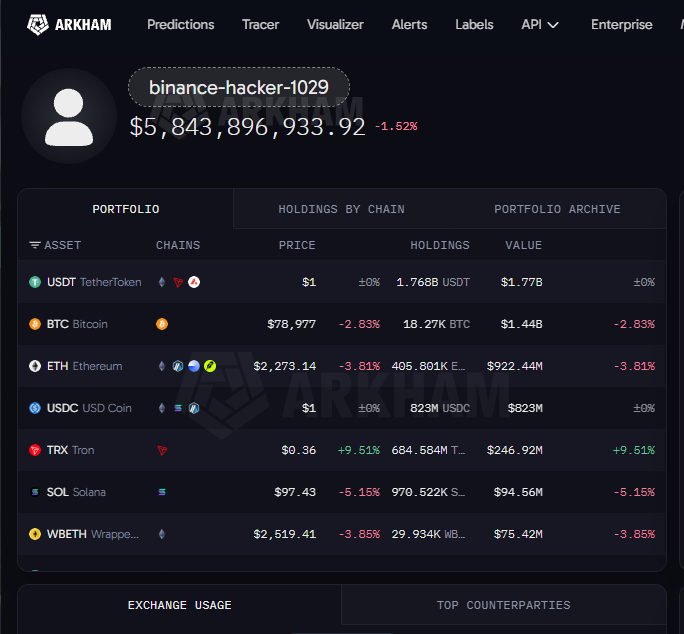
Task: Click the Ethereum chain icon in WBETH row
Action: [162, 534]
